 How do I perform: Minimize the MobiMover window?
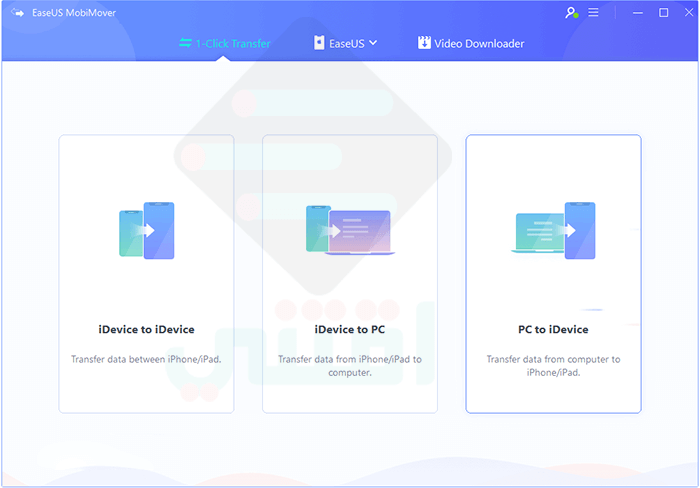(638, 13)
